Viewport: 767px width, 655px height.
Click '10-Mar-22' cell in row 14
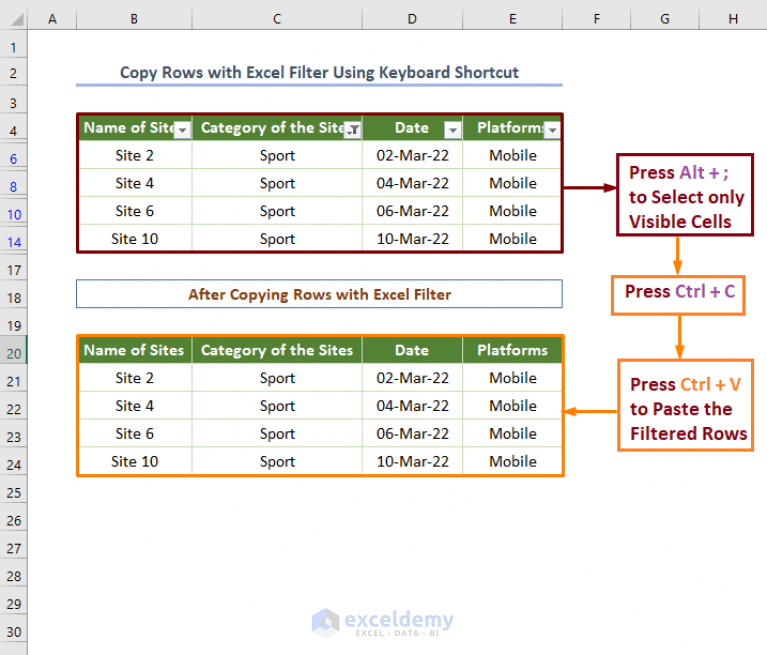tap(412, 239)
